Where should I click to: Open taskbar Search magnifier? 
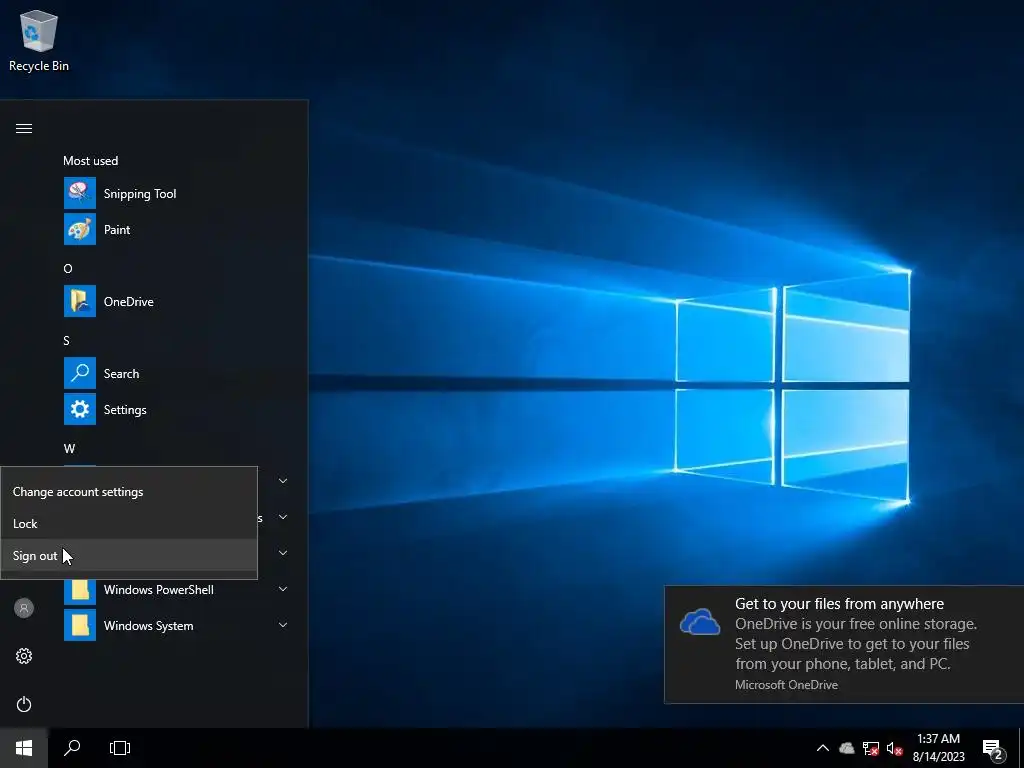click(x=72, y=748)
